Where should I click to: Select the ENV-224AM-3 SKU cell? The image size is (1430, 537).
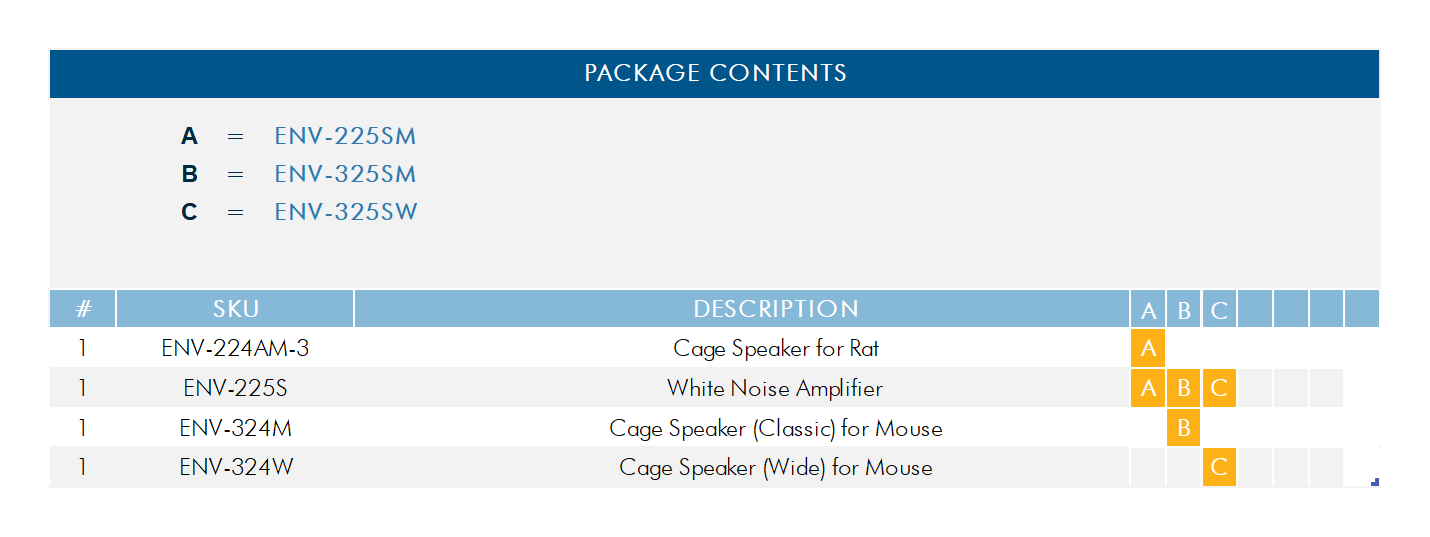[235, 349]
